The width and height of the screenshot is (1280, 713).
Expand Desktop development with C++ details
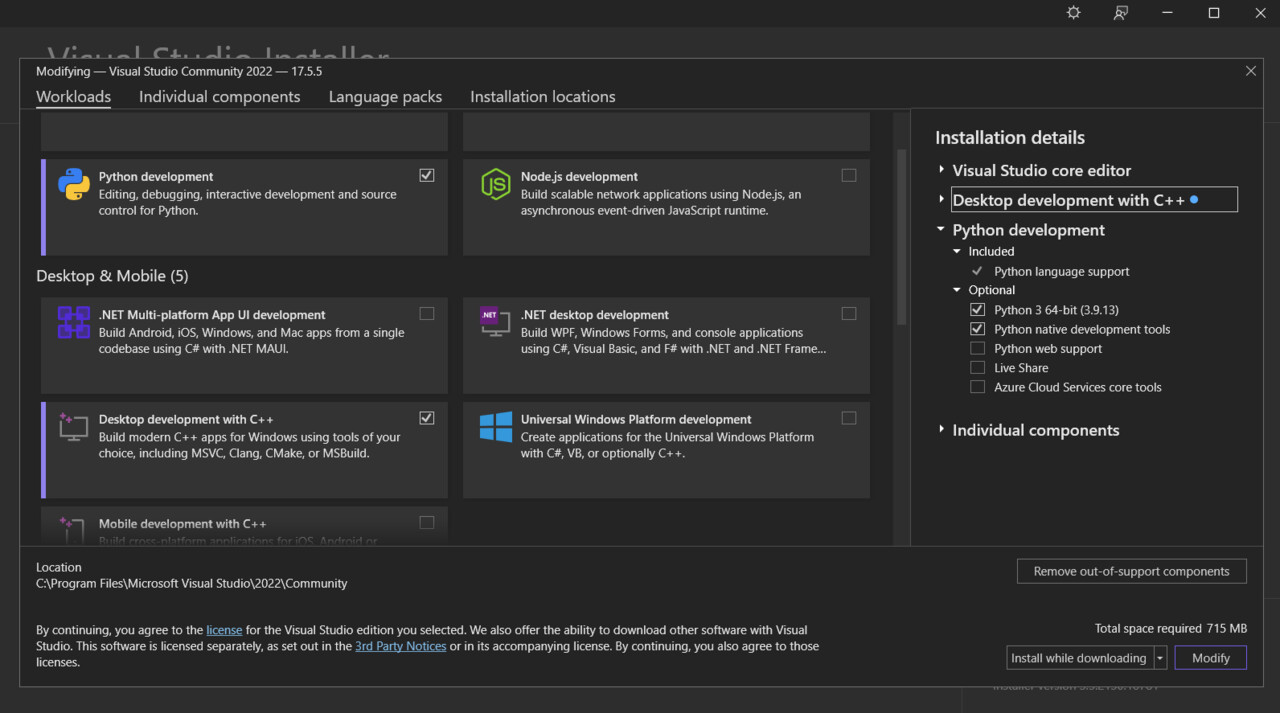pyautogui.click(x=941, y=200)
